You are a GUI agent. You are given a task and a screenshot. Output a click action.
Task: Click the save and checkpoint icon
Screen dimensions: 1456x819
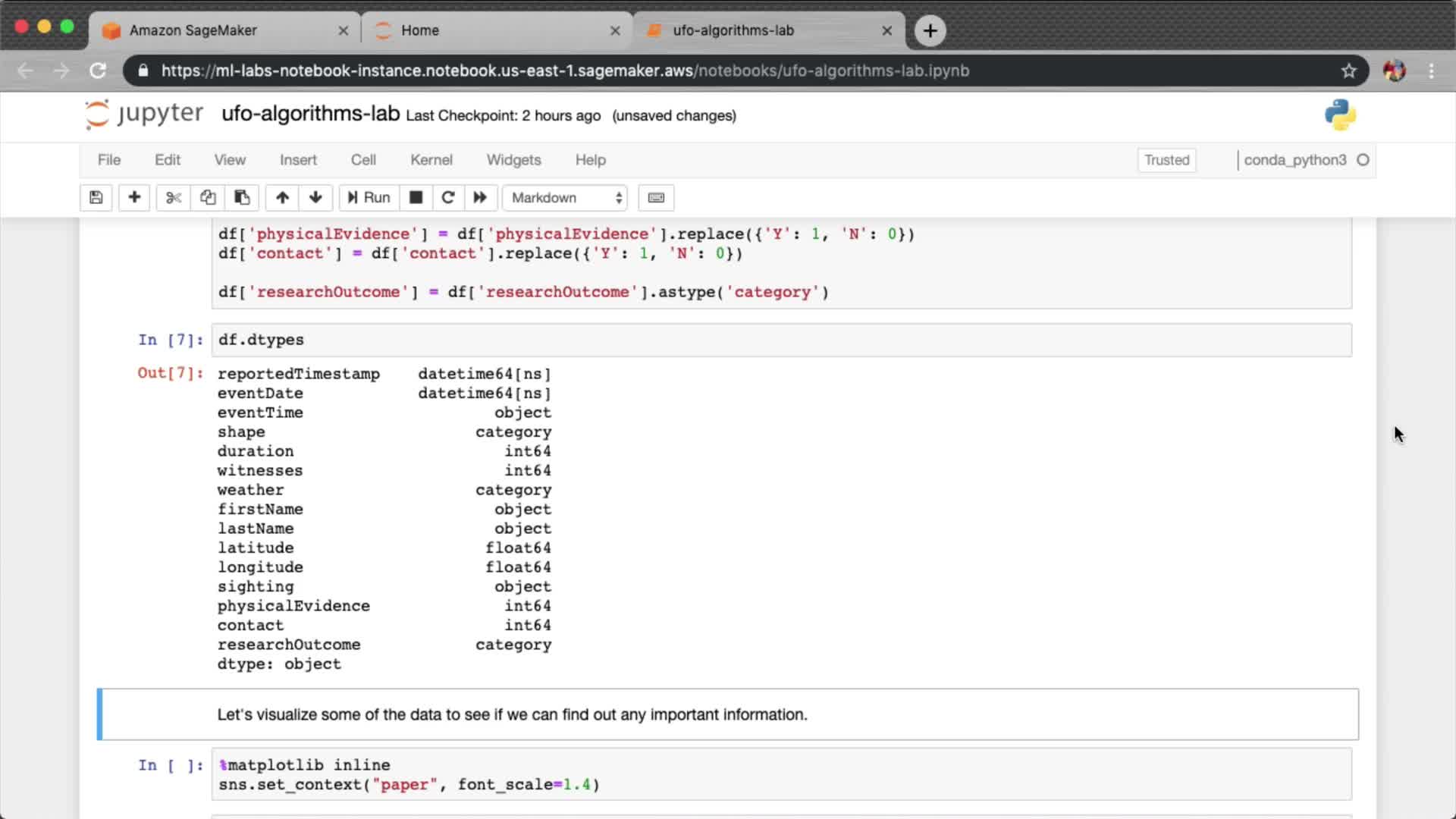(96, 198)
